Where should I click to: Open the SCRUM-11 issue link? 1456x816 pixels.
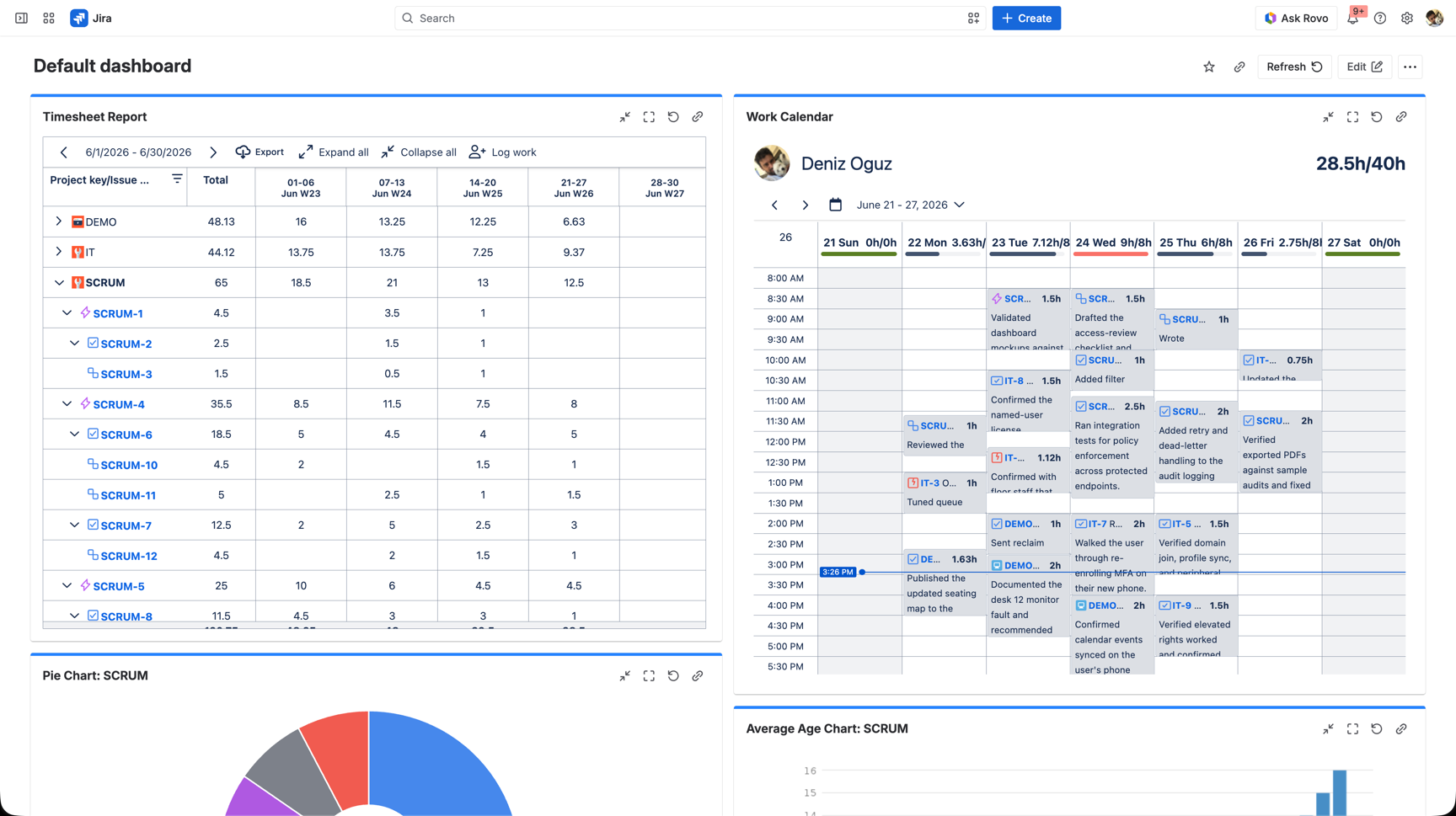[x=128, y=495]
